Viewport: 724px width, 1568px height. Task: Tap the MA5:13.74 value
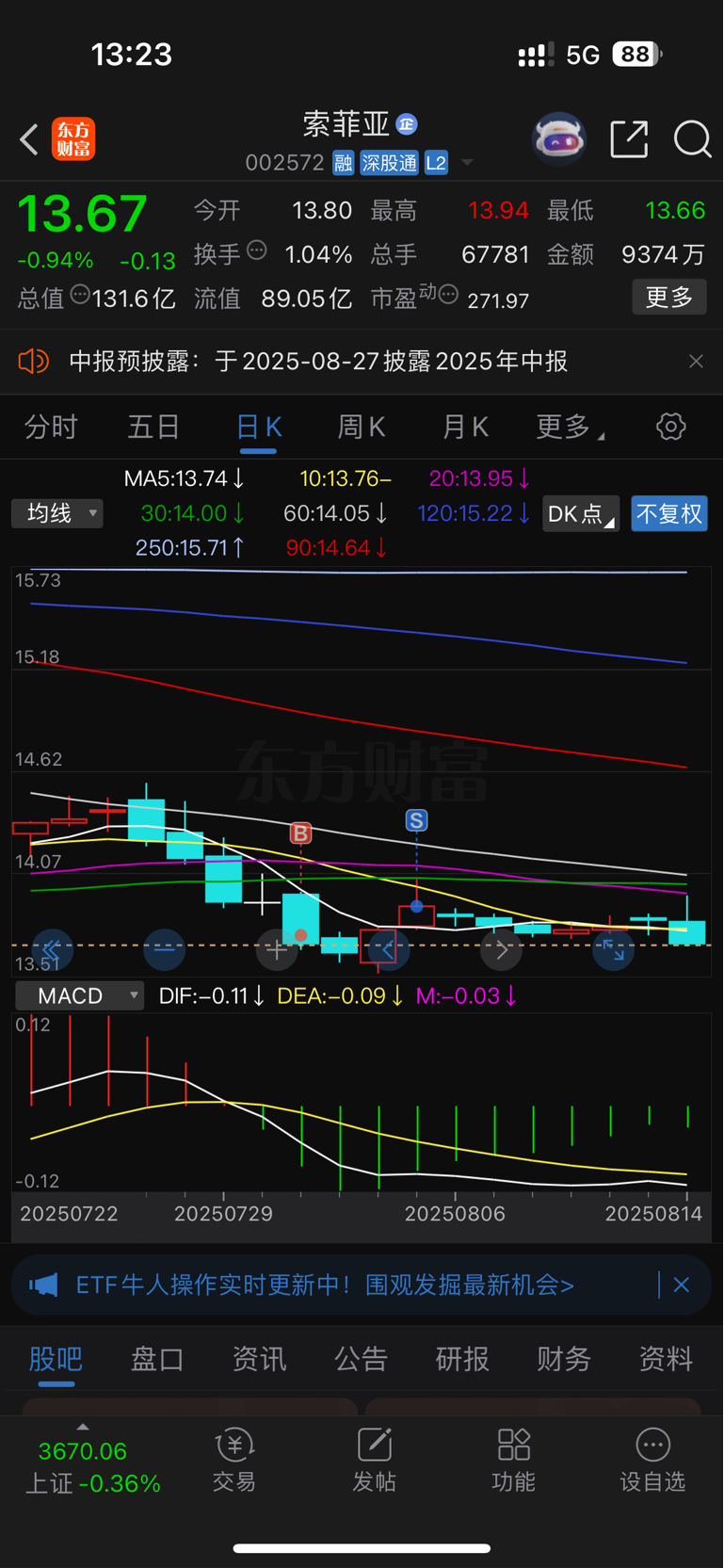click(x=185, y=478)
